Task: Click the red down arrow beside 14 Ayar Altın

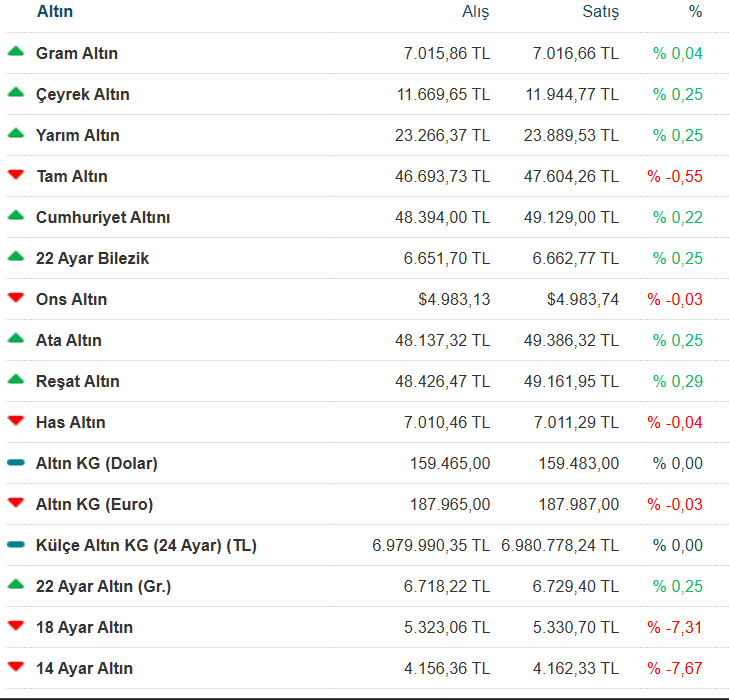Action: click(x=15, y=667)
